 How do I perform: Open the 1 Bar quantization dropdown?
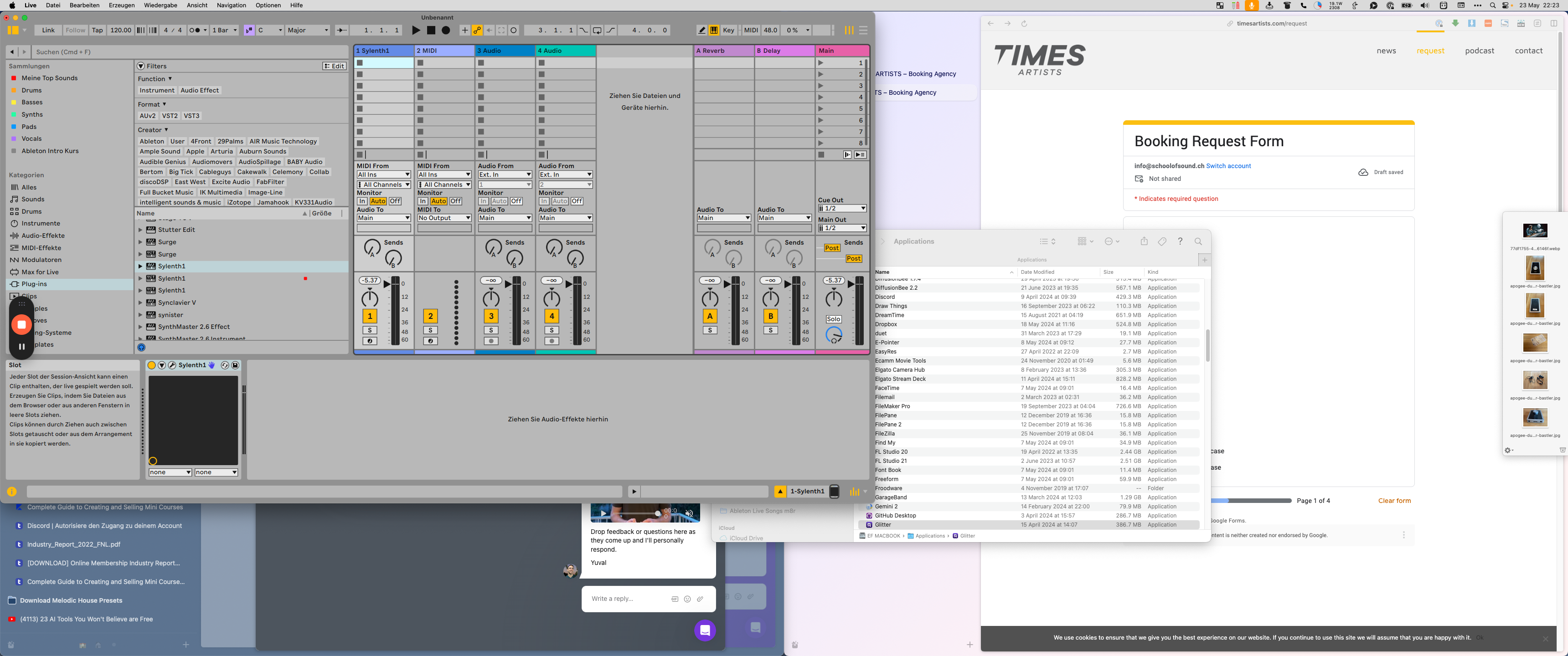pos(225,30)
